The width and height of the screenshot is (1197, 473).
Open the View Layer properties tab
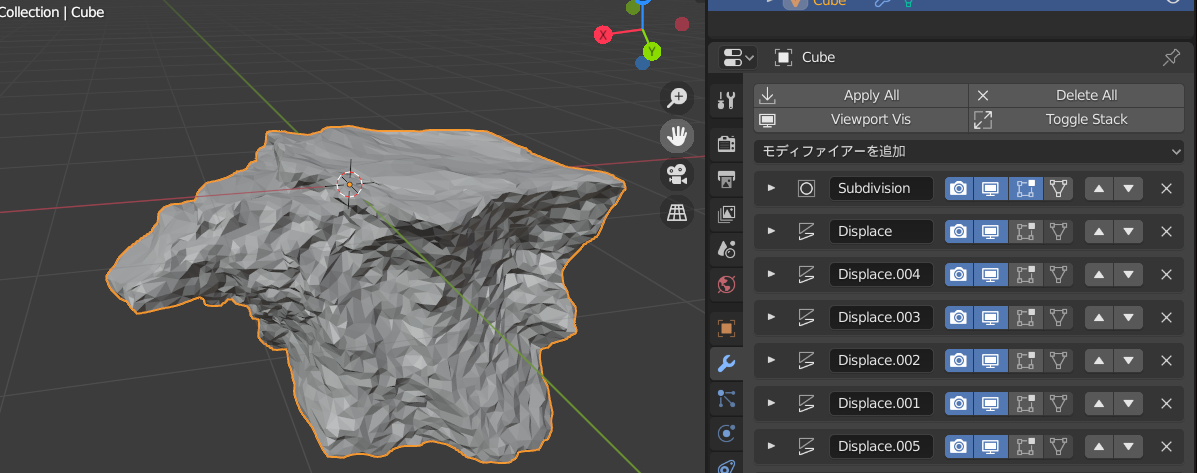(x=726, y=214)
